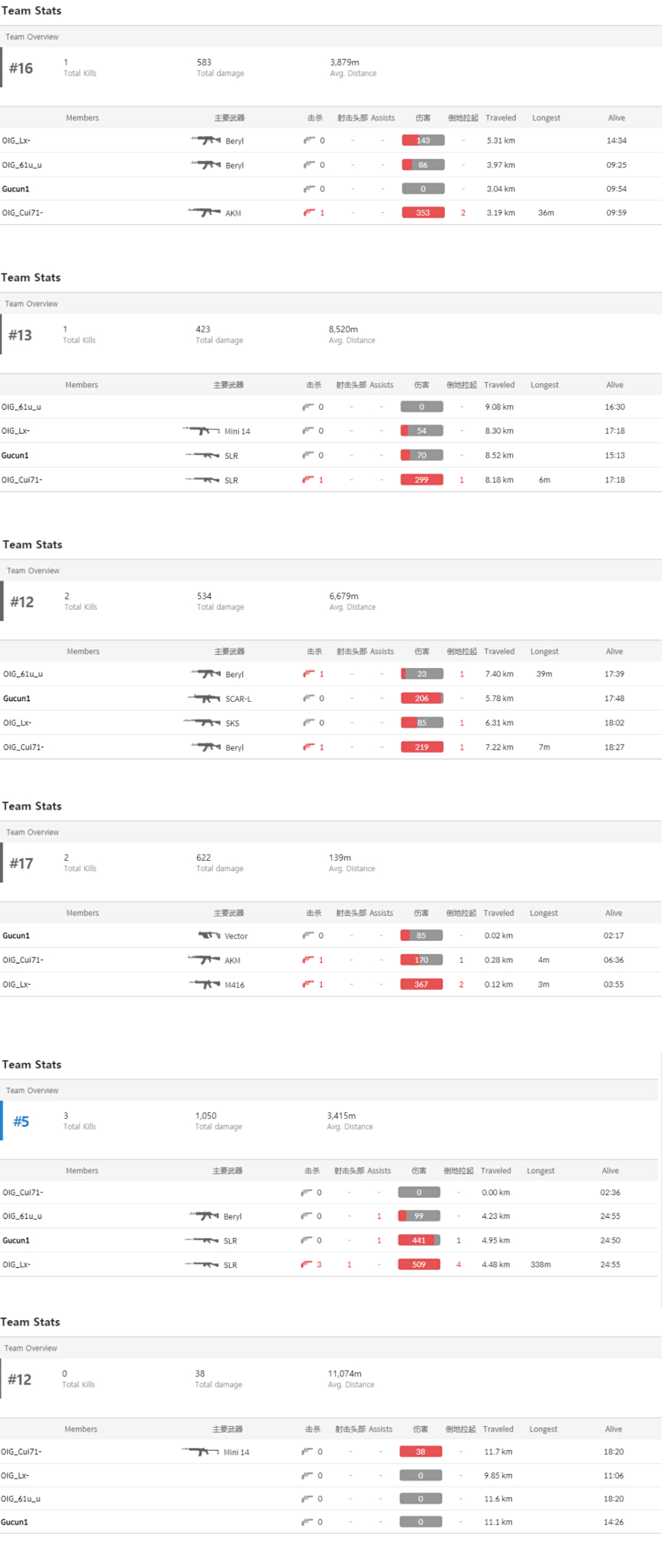This screenshot has width=662, height=1568.
Task: Click the M416 rifle icon
Action: [x=204, y=984]
